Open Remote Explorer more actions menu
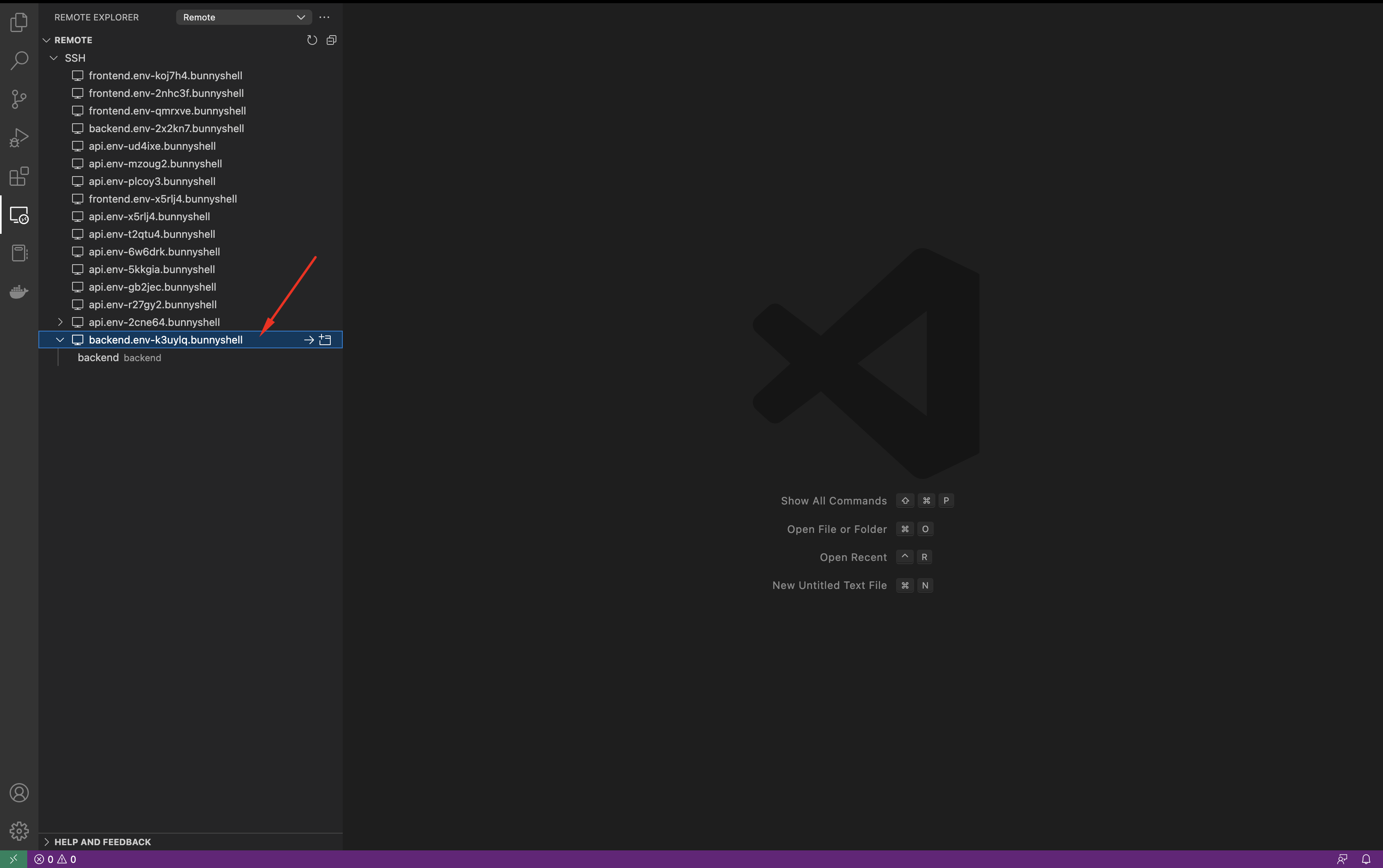Viewport: 1383px width, 868px height. [x=324, y=17]
